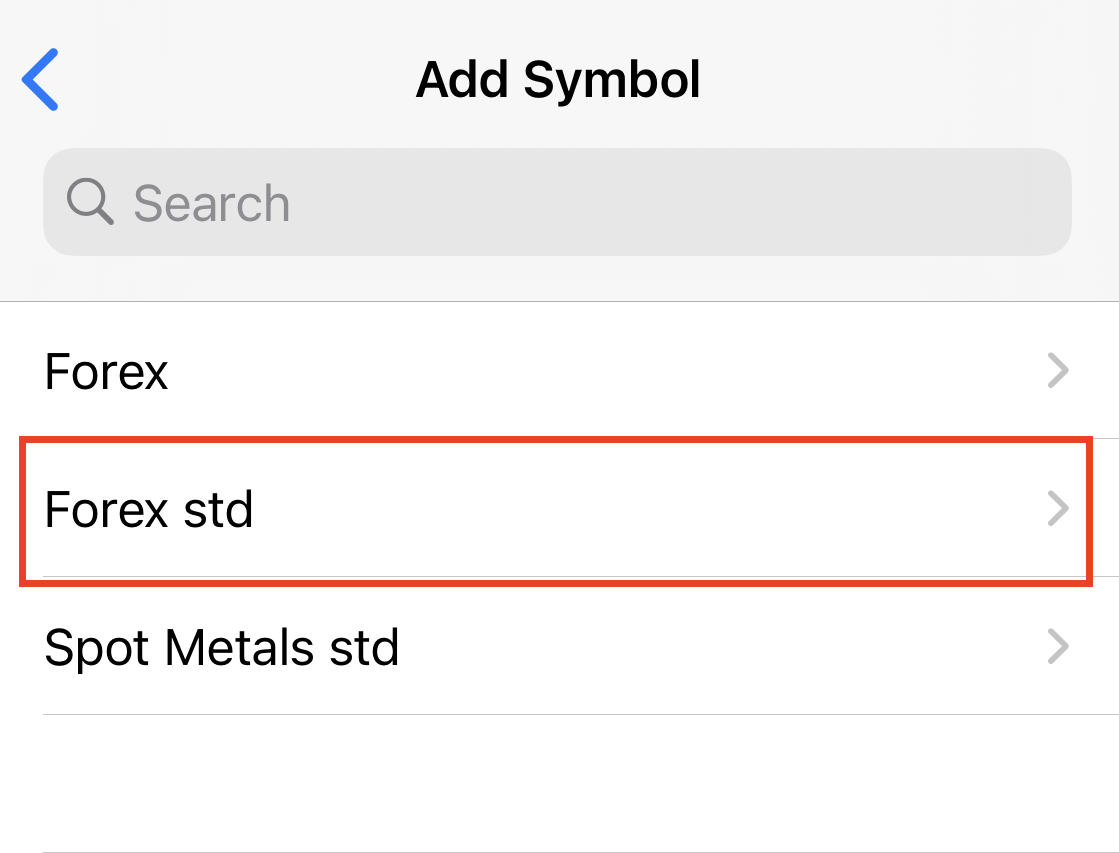
Task: Tap the blue back arrow
Action: [x=41, y=79]
